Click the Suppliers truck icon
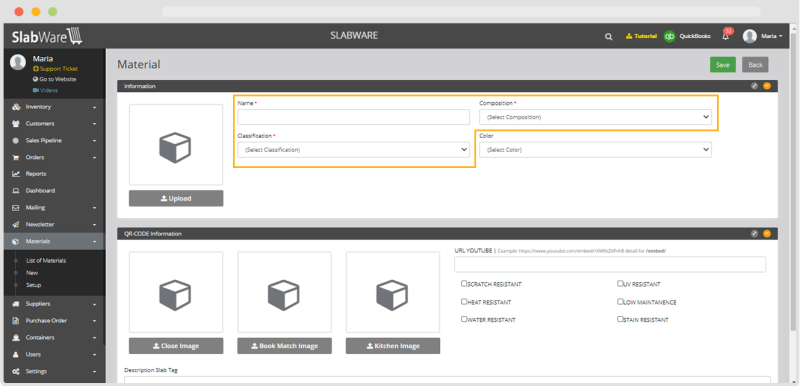Screen dimensions: 800x386 [x=16, y=304]
